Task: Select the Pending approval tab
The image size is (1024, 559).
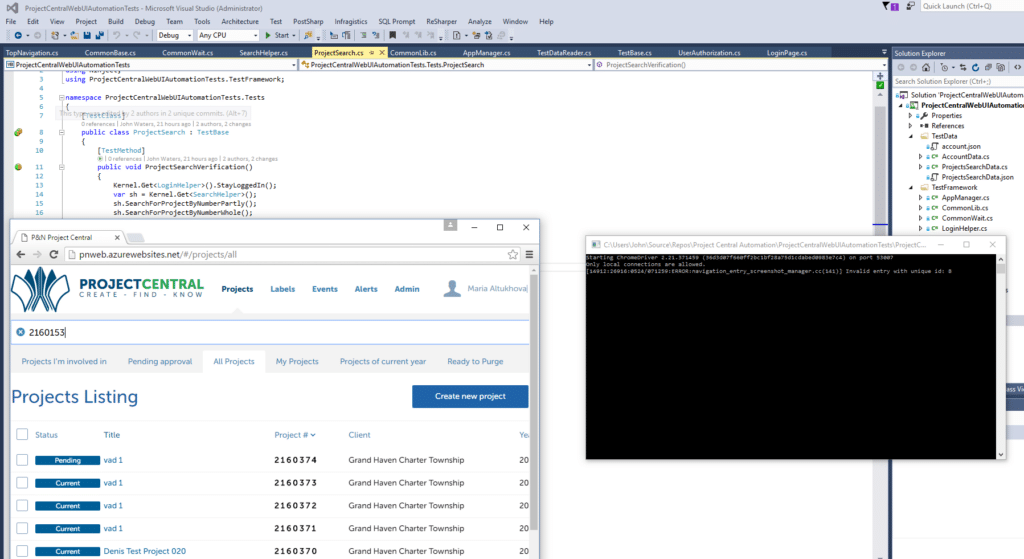Action: tap(160, 361)
